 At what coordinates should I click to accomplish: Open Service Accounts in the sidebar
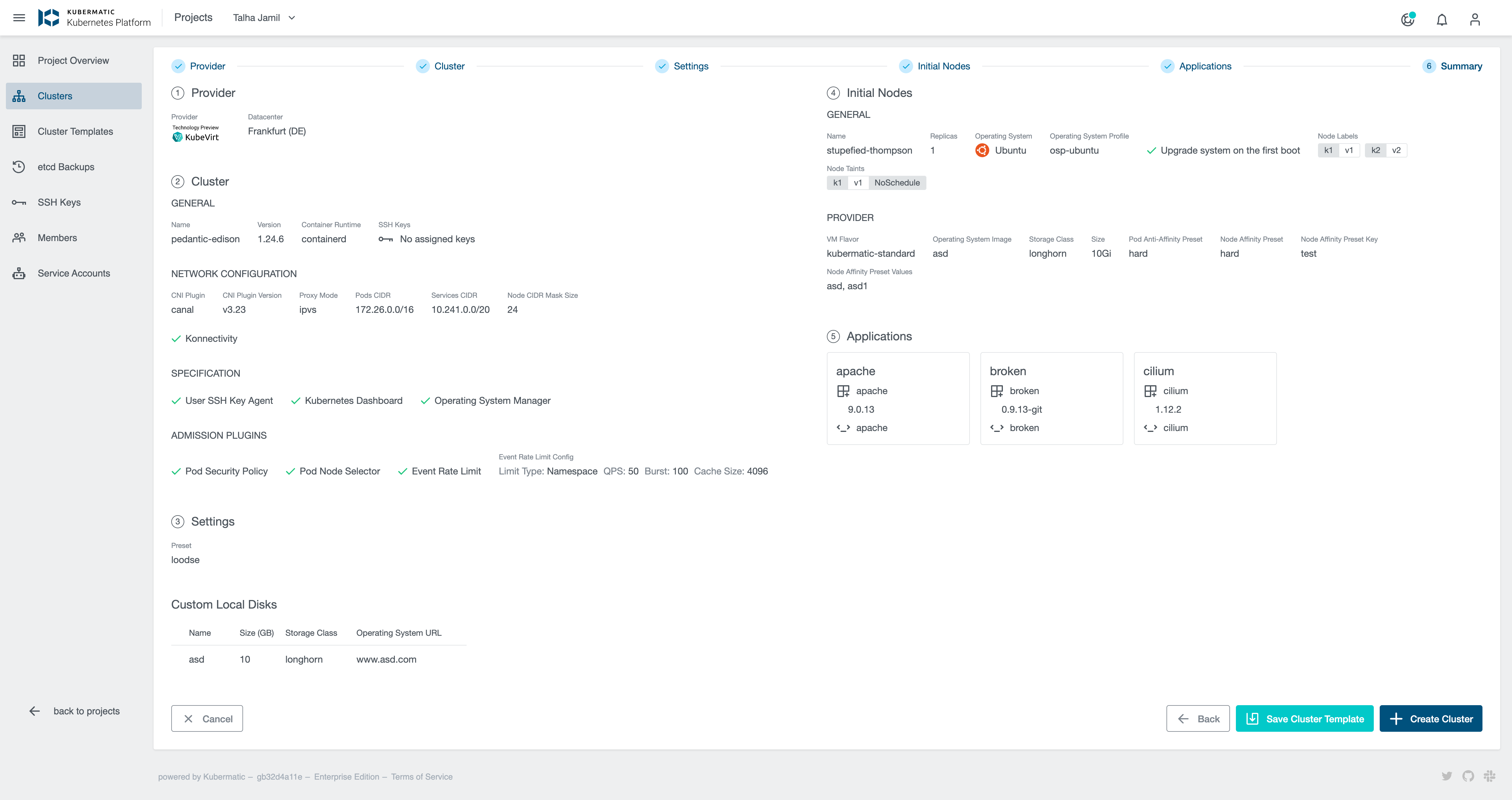(73, 273)
